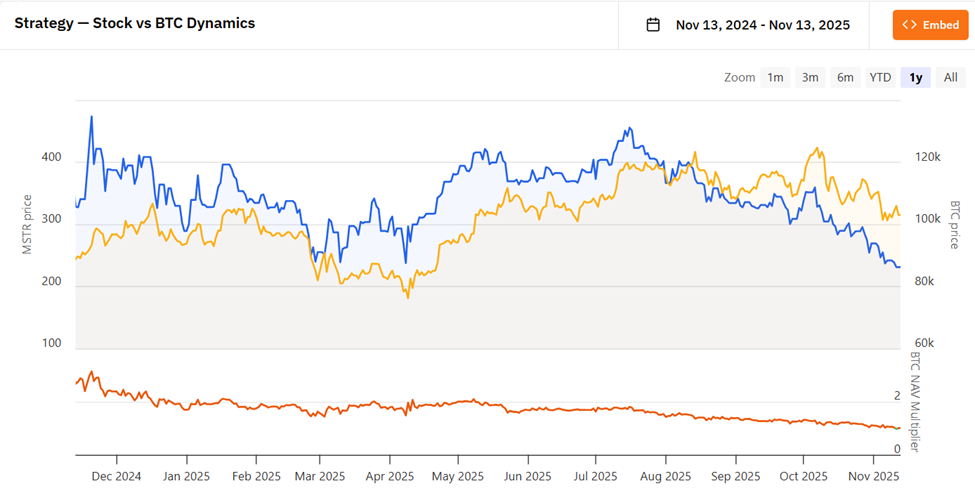Click the Dec 2024 x-axis label
The width and height of the screenshot is (975, 493).
[x=117, y=476]
